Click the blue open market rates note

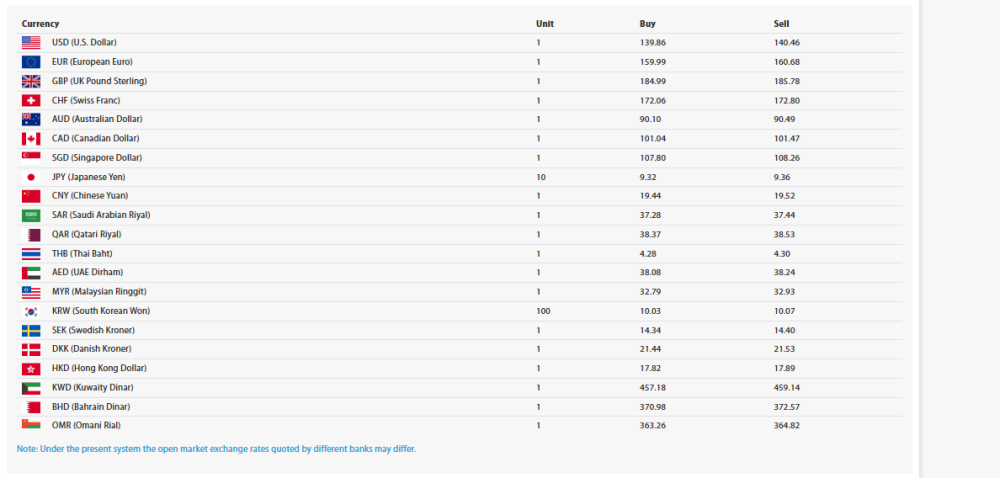point(216,449)
